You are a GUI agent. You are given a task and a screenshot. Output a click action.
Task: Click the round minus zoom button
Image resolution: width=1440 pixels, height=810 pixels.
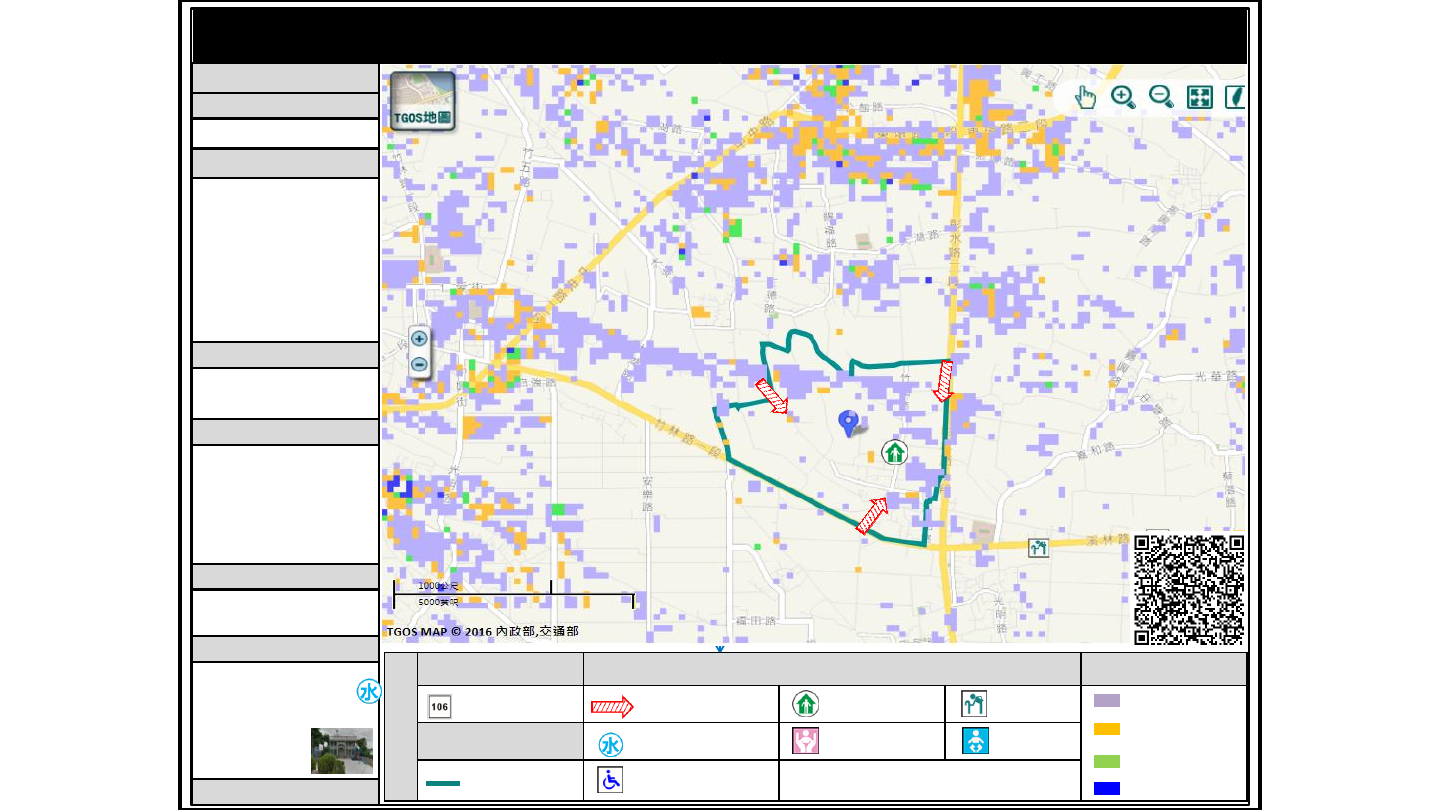420,365
